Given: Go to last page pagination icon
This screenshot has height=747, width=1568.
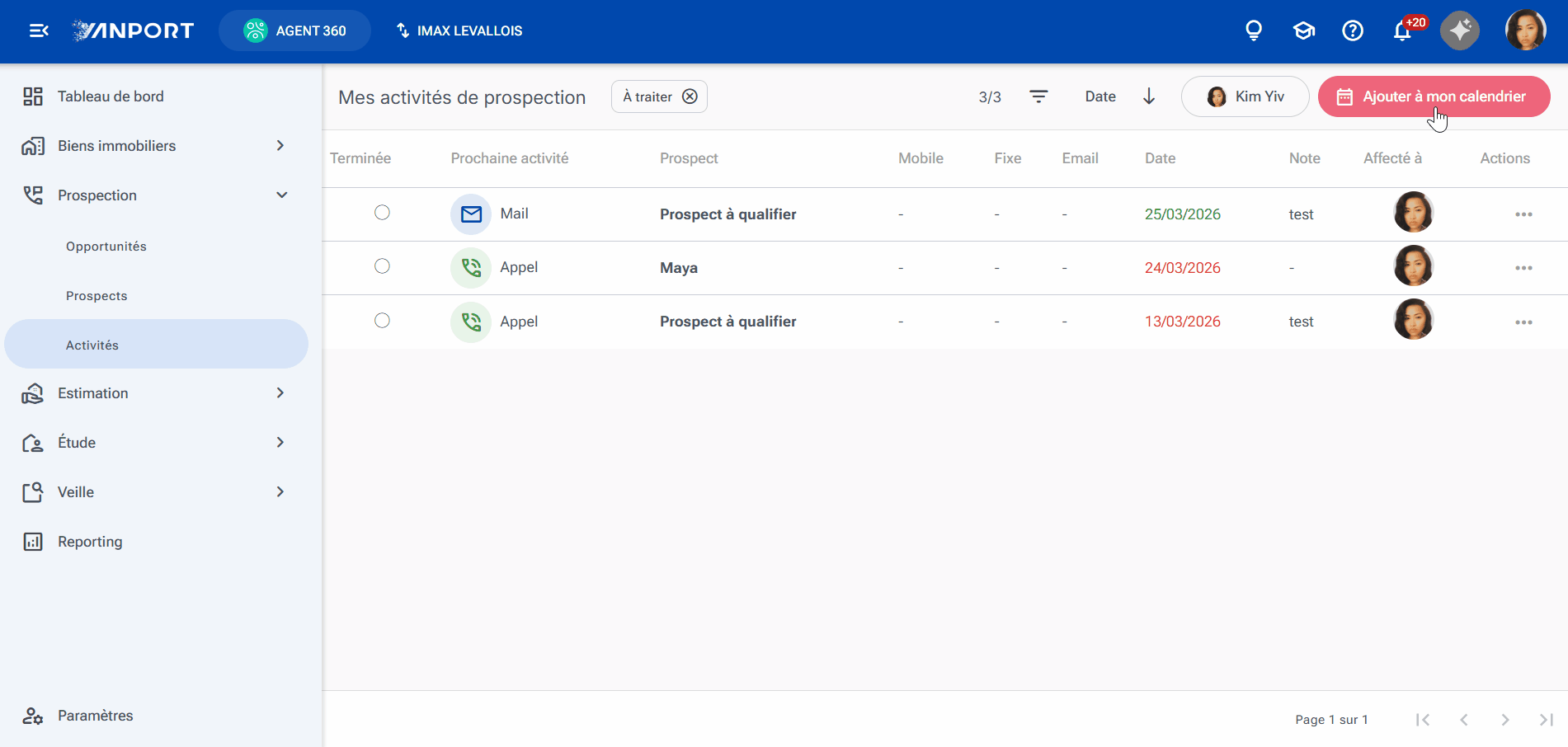Looking at the screenshot, I should (1547, 720).
